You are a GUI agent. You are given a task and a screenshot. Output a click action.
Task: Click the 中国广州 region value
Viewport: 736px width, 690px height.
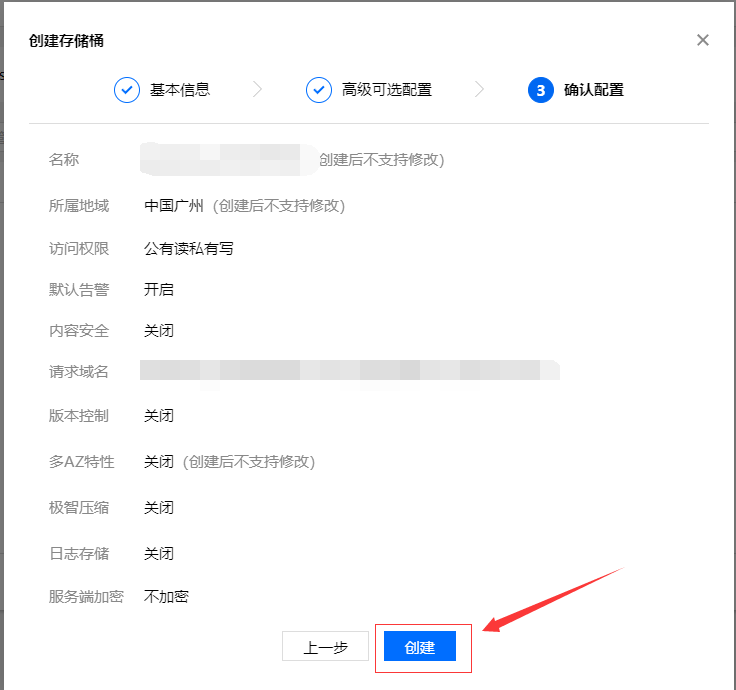click(x=174, y=205)
